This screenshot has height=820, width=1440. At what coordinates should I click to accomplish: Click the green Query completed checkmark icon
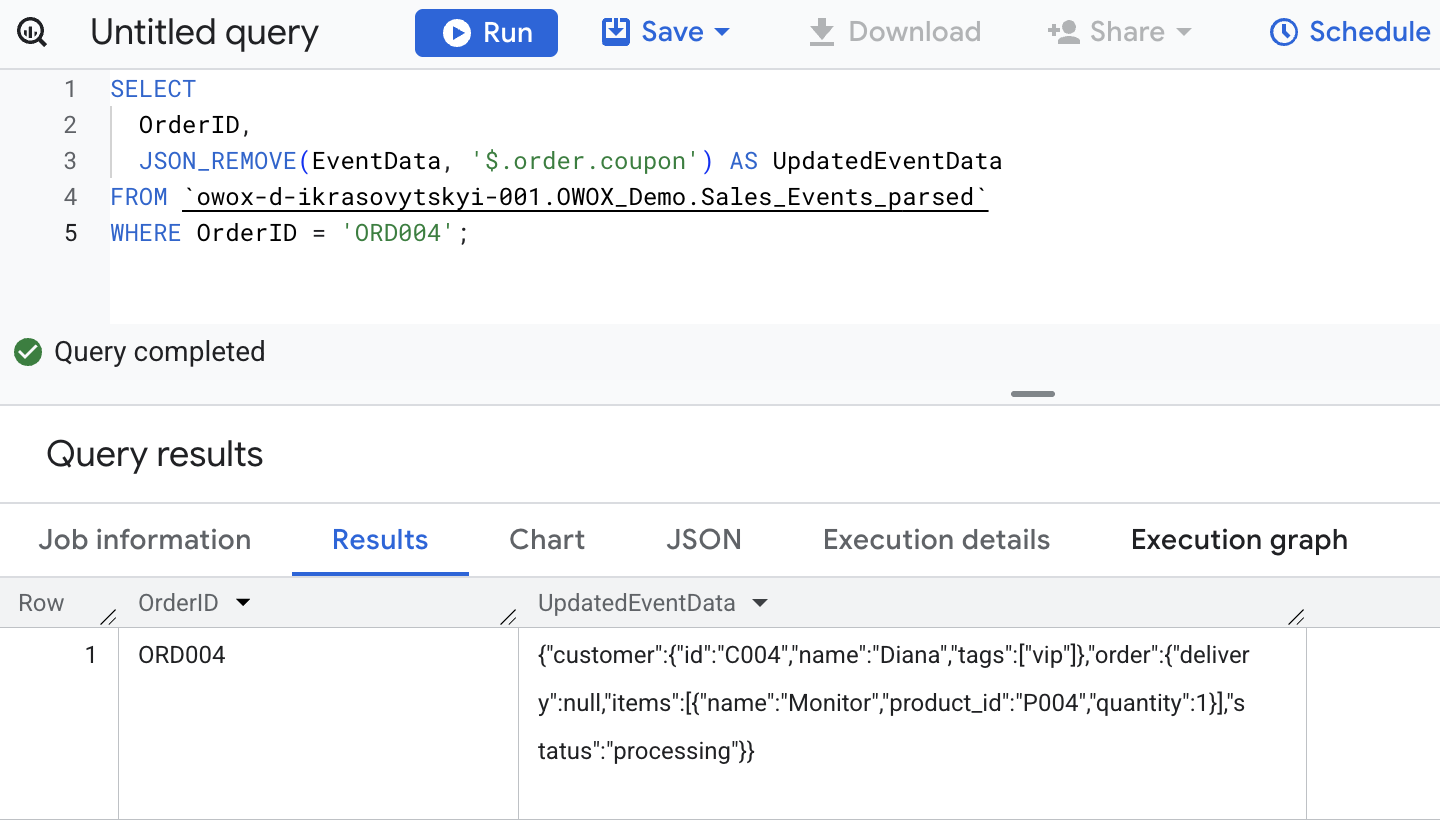point(28,352)
